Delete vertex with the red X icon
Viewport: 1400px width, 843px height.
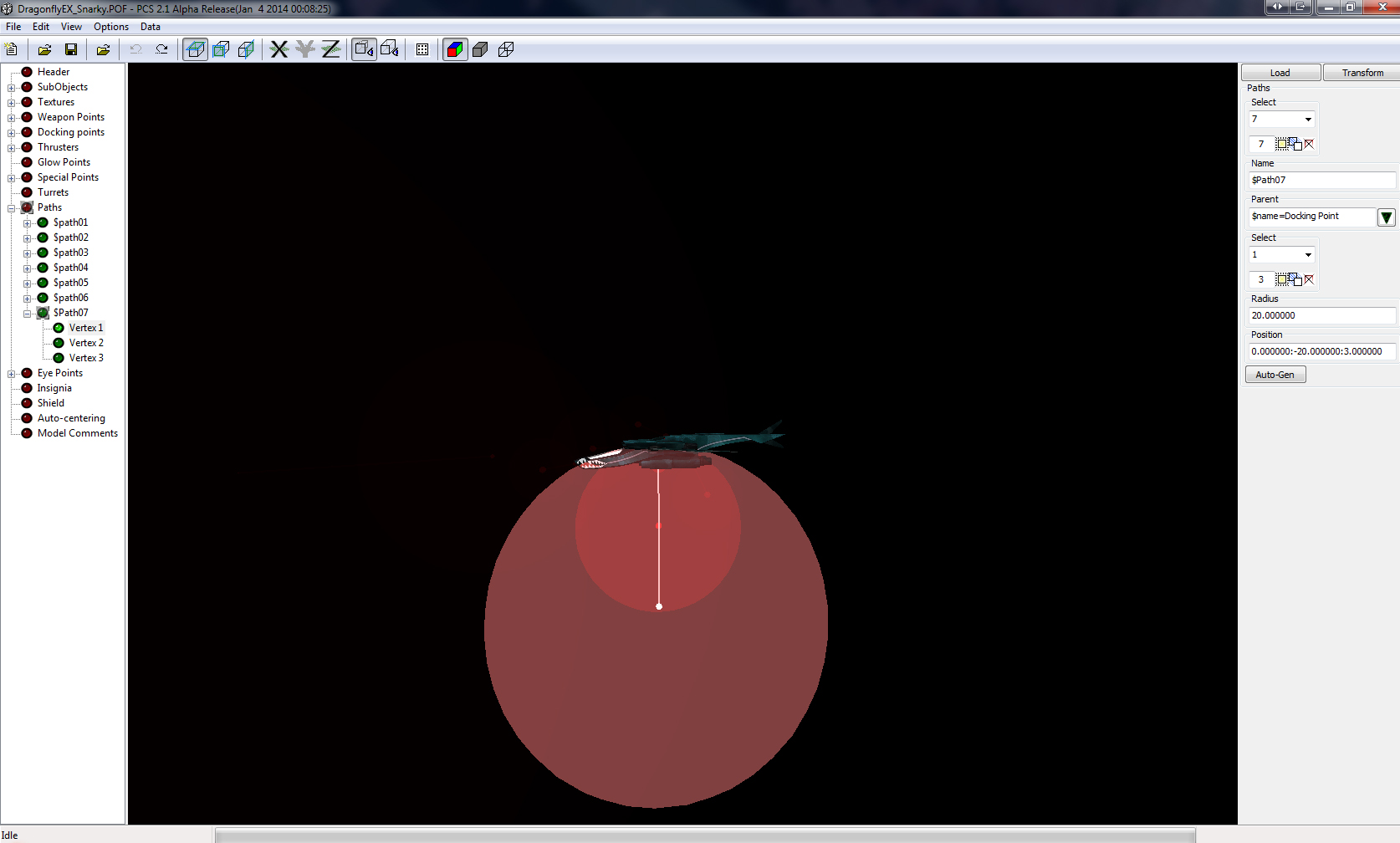click(1309, 279)
